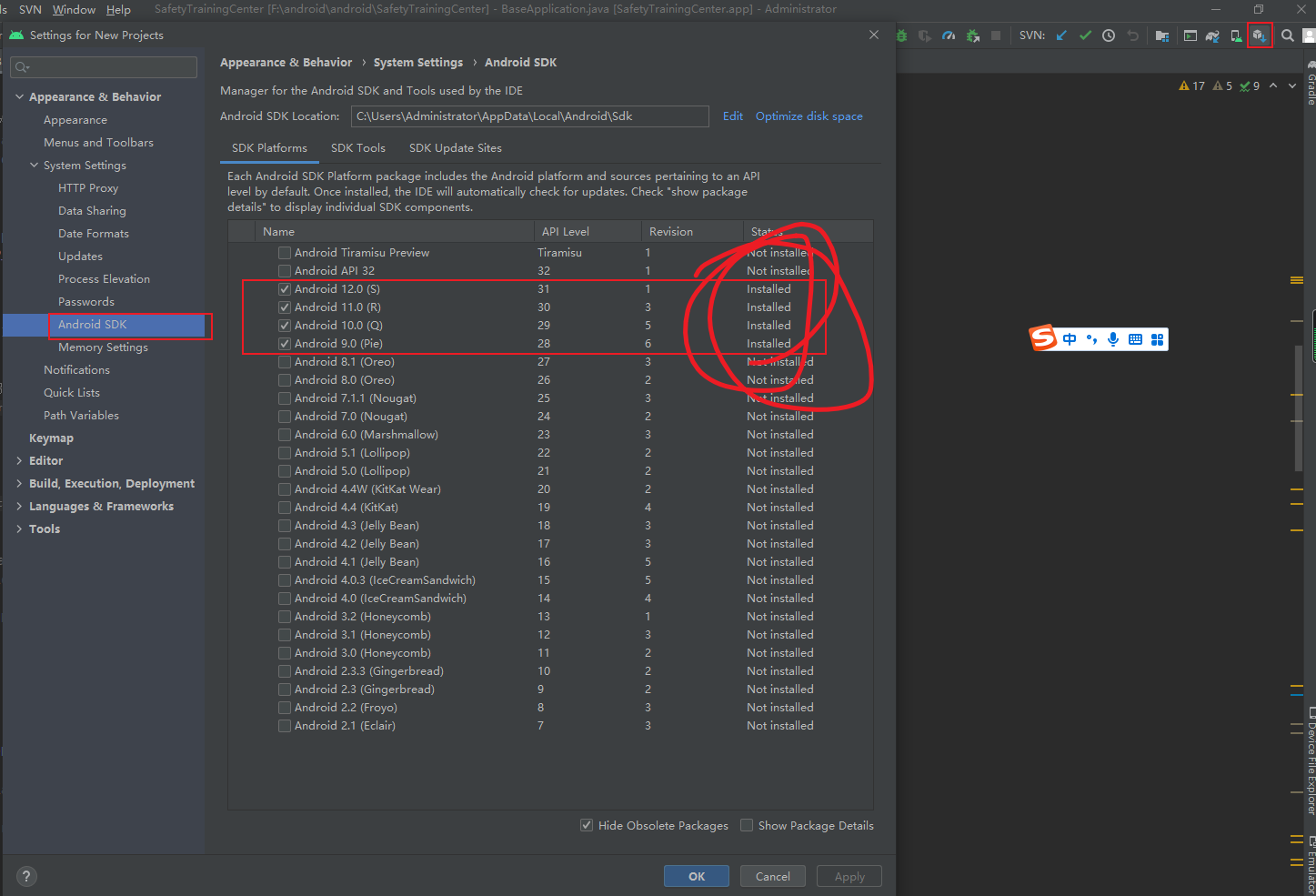Click SVN Commit green checkmark icon
1316x896 pixels.
1085,35
